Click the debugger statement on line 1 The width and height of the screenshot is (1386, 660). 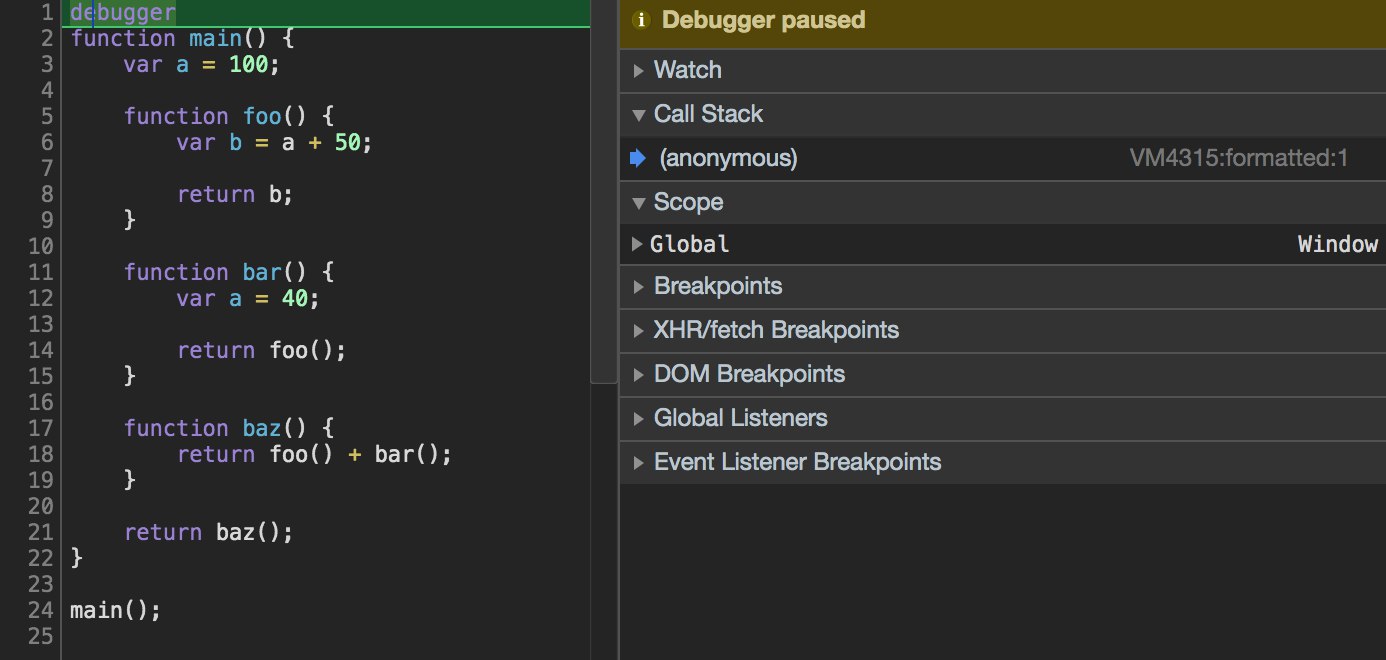coord(123,13)
